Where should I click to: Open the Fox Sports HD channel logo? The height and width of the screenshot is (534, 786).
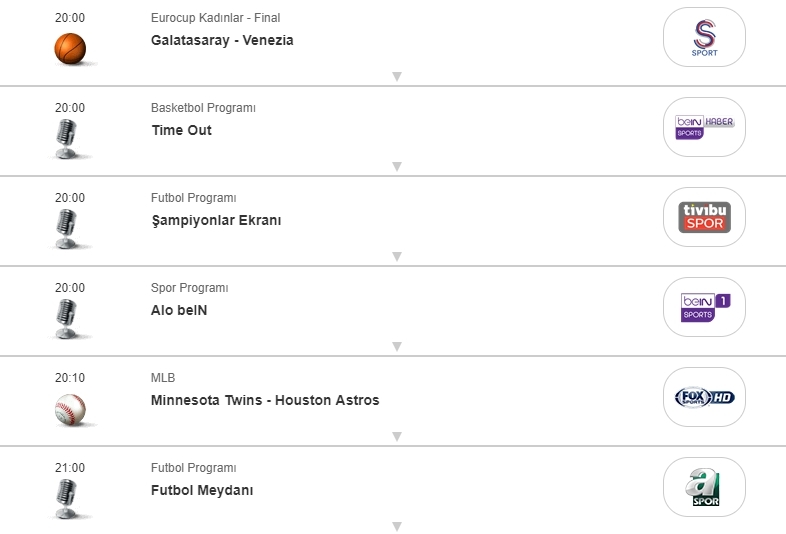[704, 397]
